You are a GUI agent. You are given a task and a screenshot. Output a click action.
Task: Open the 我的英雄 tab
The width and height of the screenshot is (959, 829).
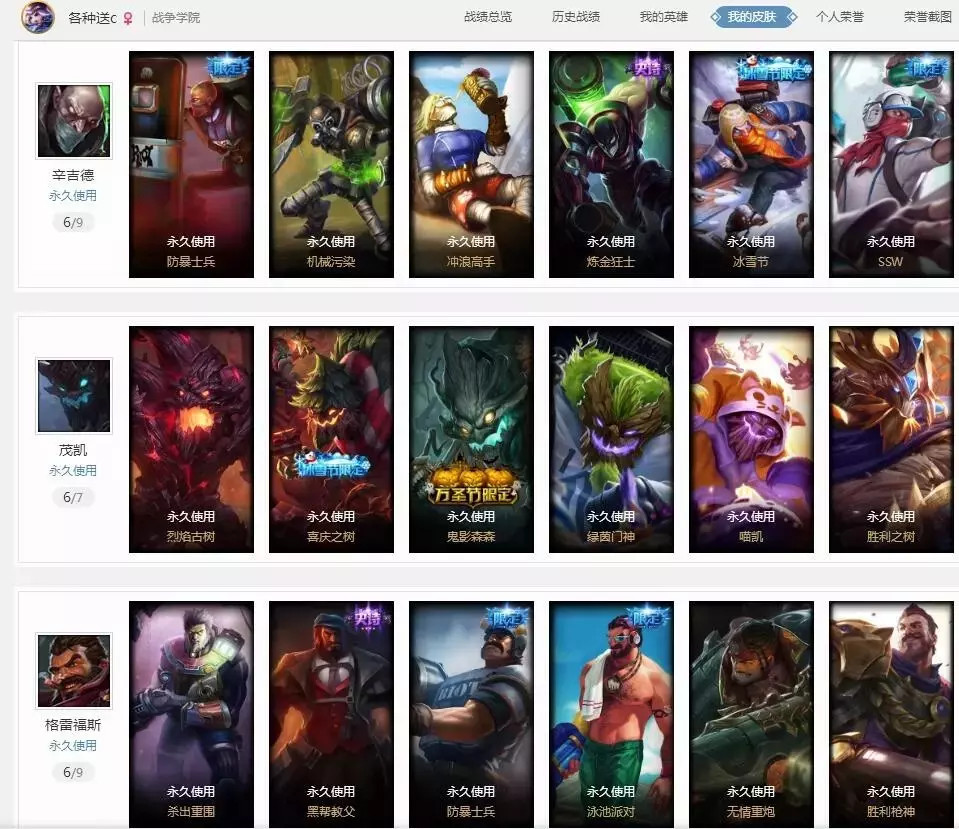pyautogui.click(x=664, y=17)
